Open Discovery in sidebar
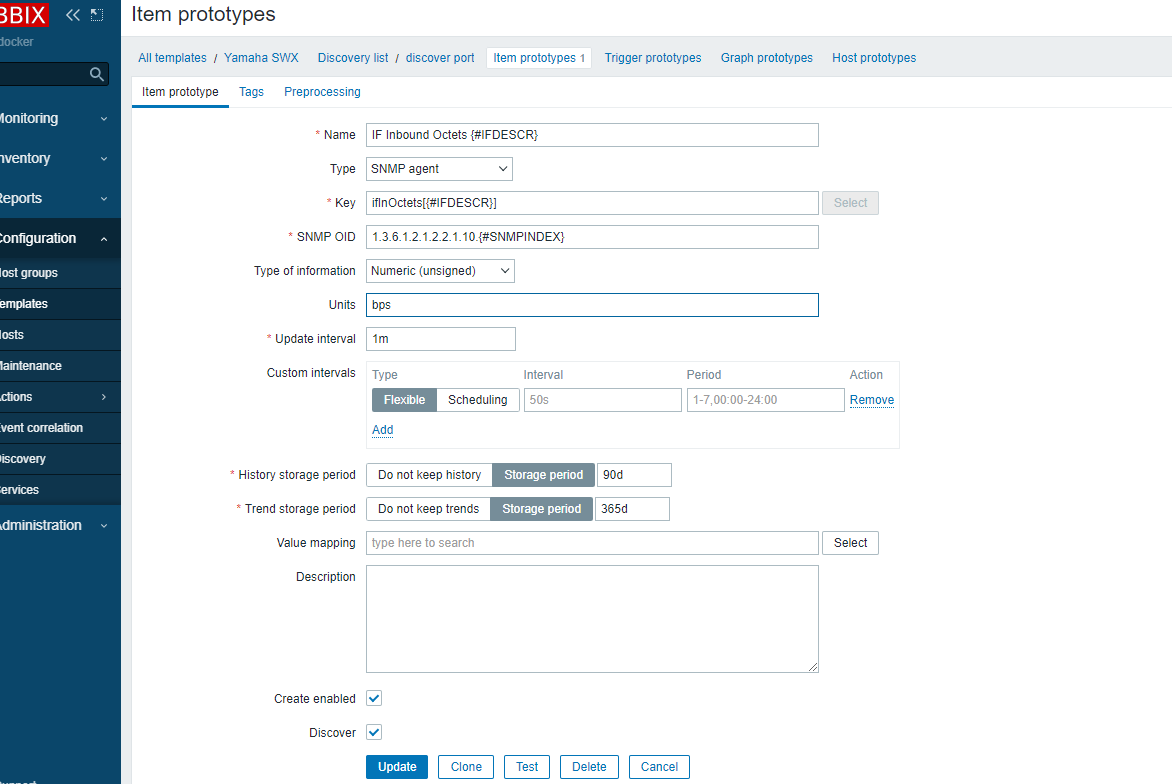Screen dimensions: 1172x784 60,459
